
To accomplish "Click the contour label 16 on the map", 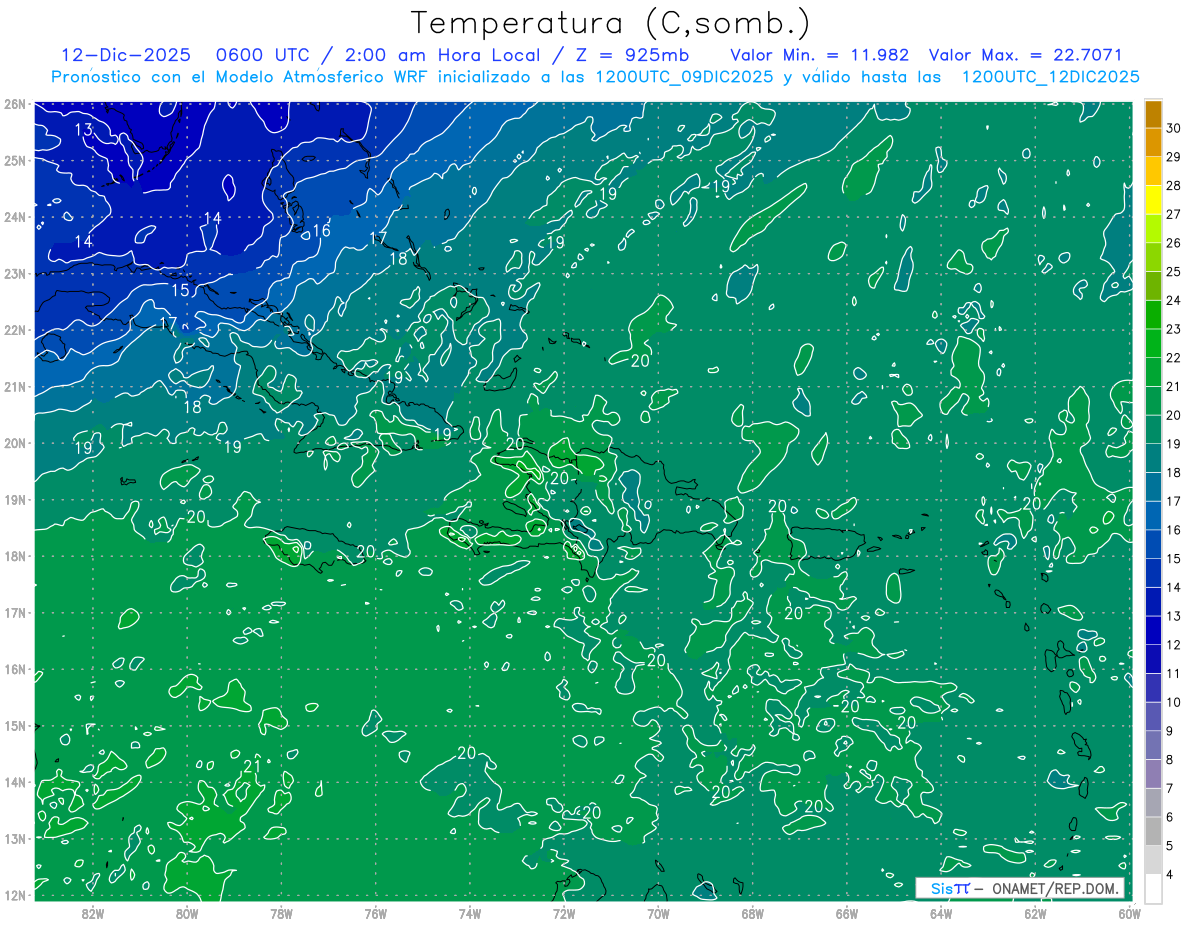I will tap(321, 231).
